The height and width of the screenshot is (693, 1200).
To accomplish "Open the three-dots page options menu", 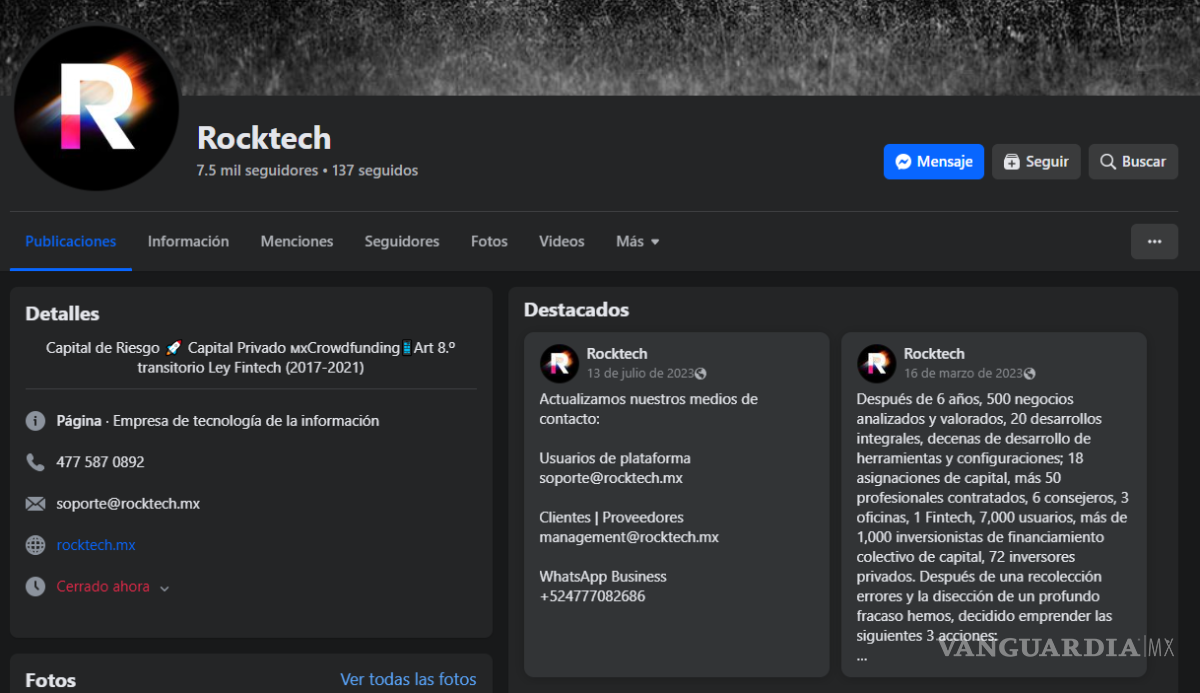I will pos(1154,241).
